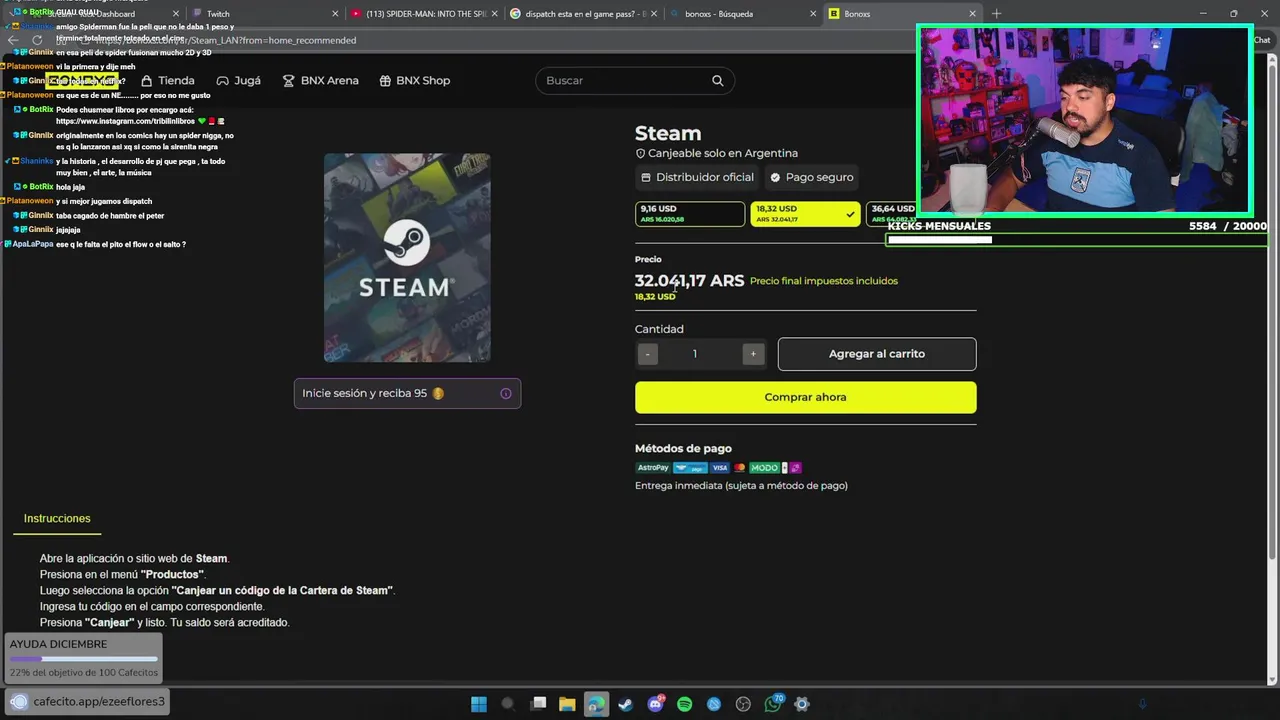
Task: Click the Pago seguro badge
Action: (811, 177)
